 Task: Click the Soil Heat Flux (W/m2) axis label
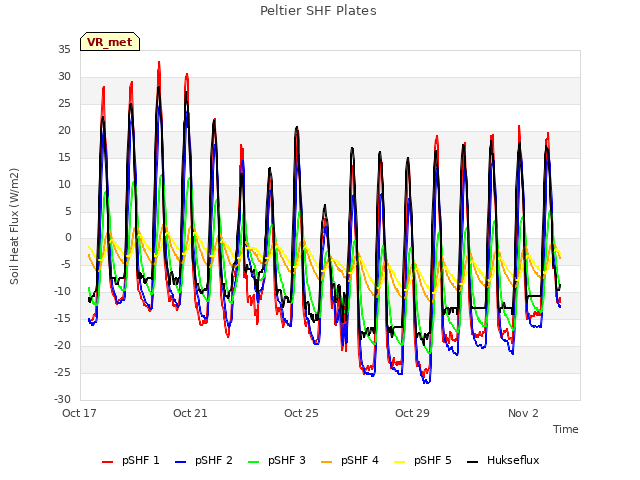click(x=14, y=226)
